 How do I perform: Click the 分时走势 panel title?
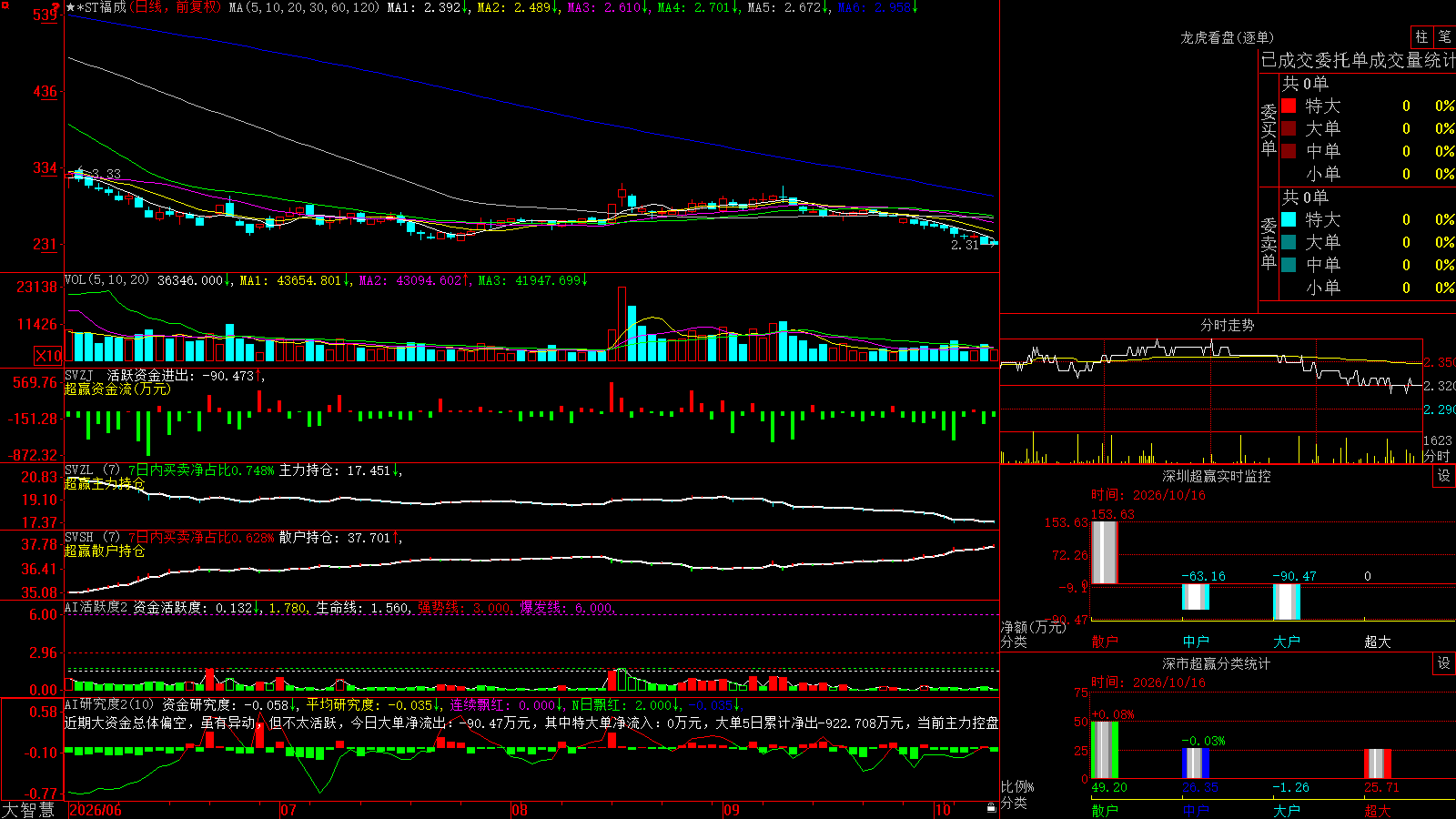click(x=1228, y=325)
